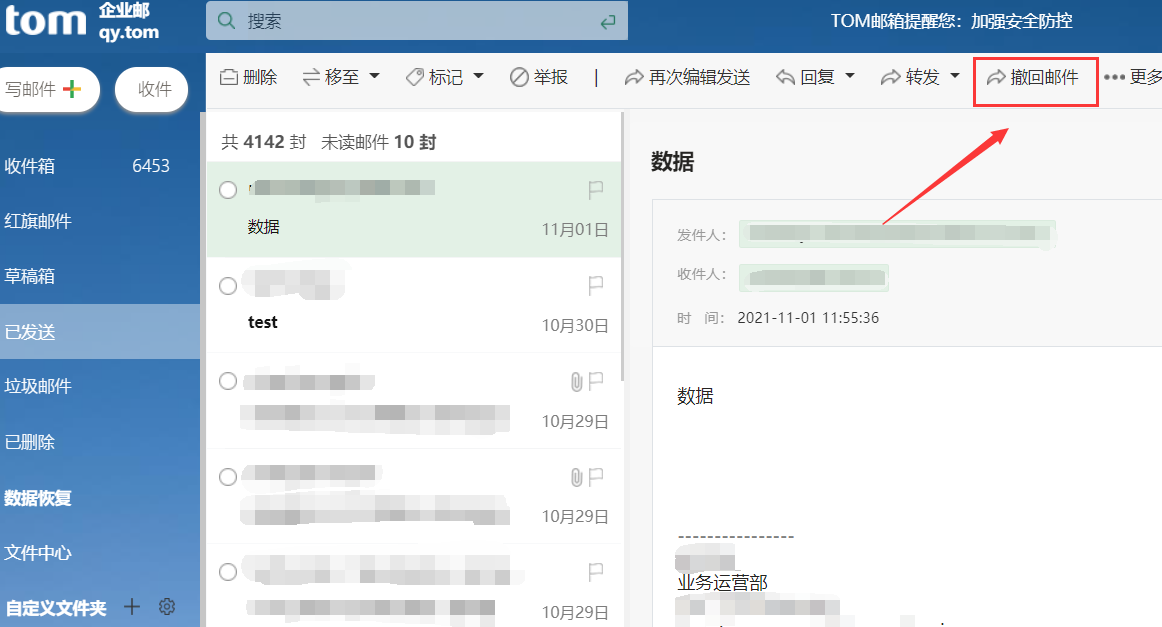Click the 10月30日 date of test mail

coord(574,326)
